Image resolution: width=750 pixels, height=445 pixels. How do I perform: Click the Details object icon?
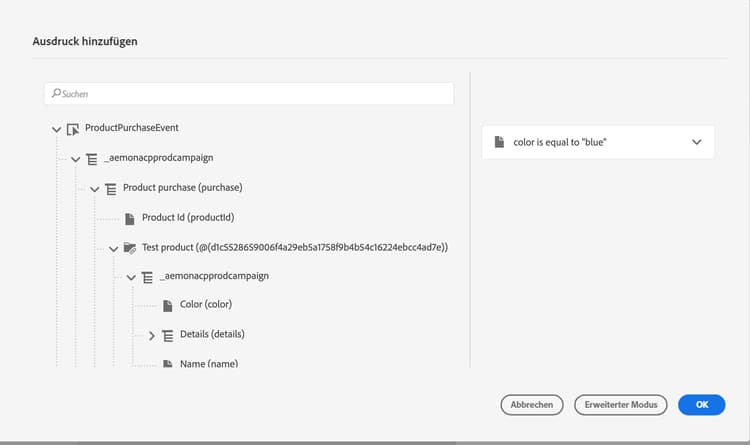[167, 334]
